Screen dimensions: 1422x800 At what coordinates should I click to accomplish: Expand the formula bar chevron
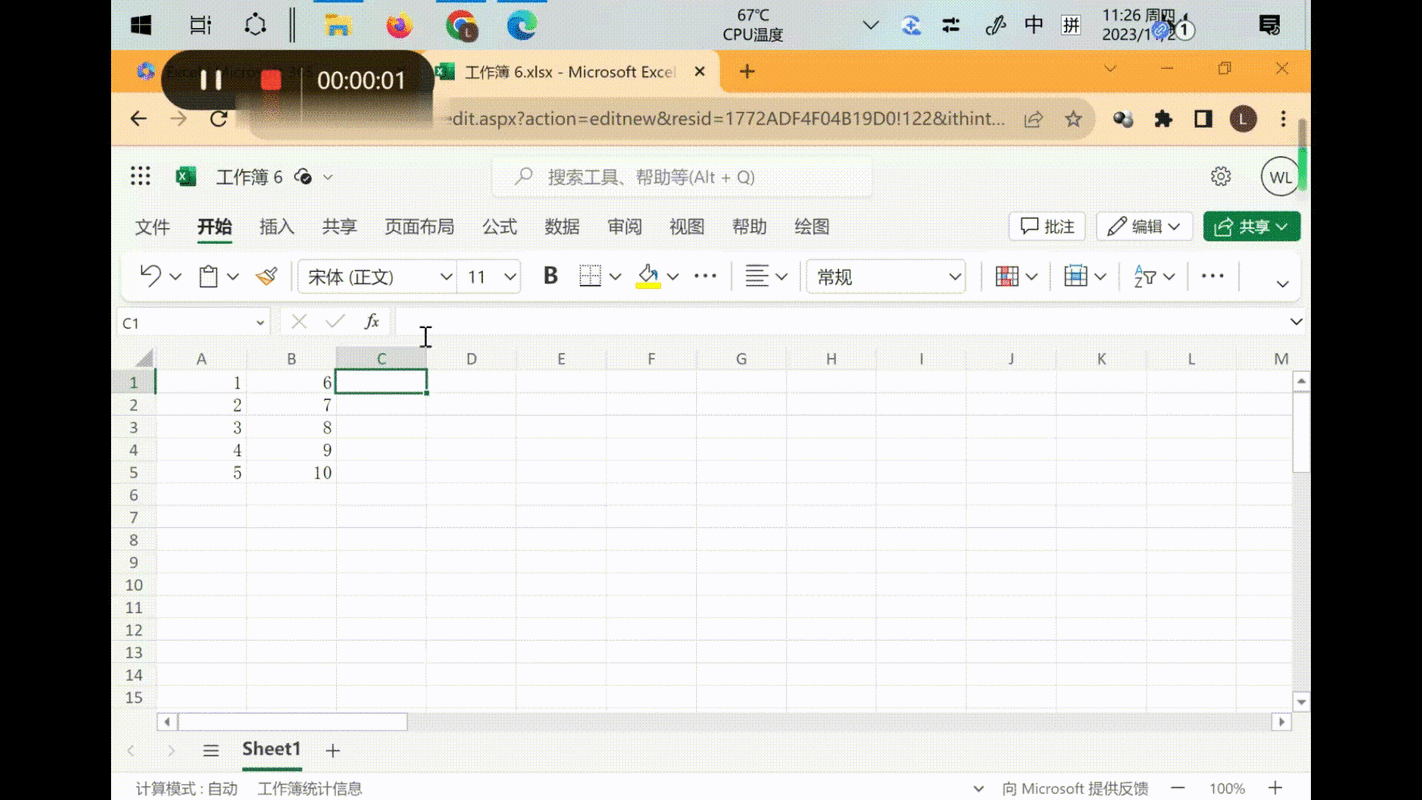pos(1296,322)
